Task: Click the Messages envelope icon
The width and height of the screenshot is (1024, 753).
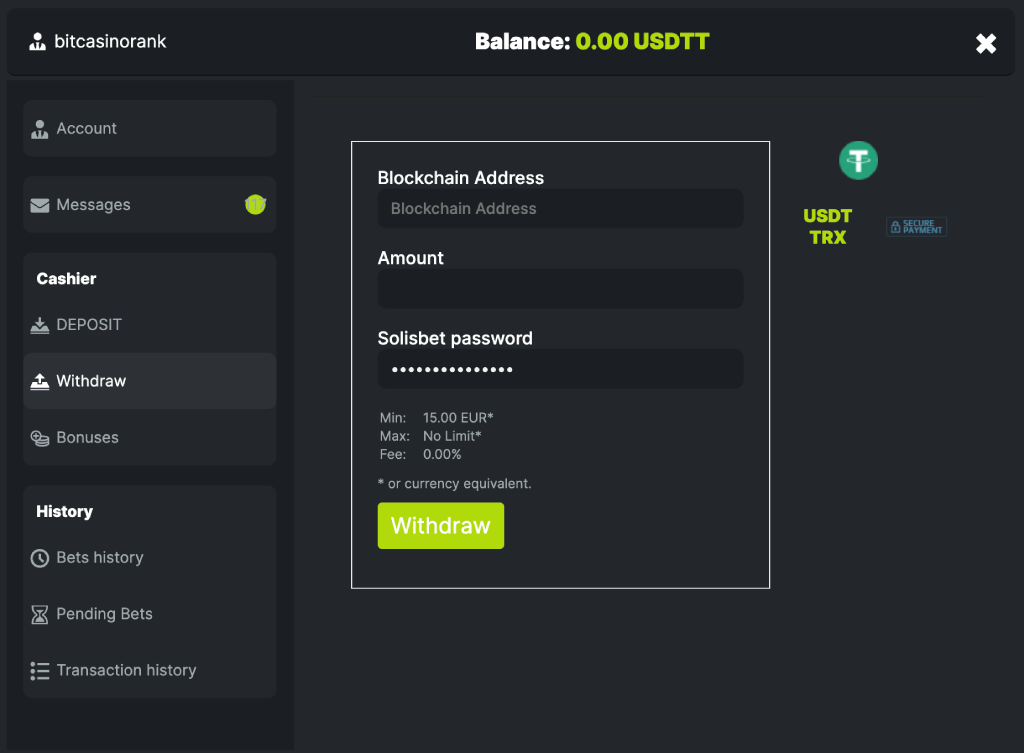Action: (40, 206)
